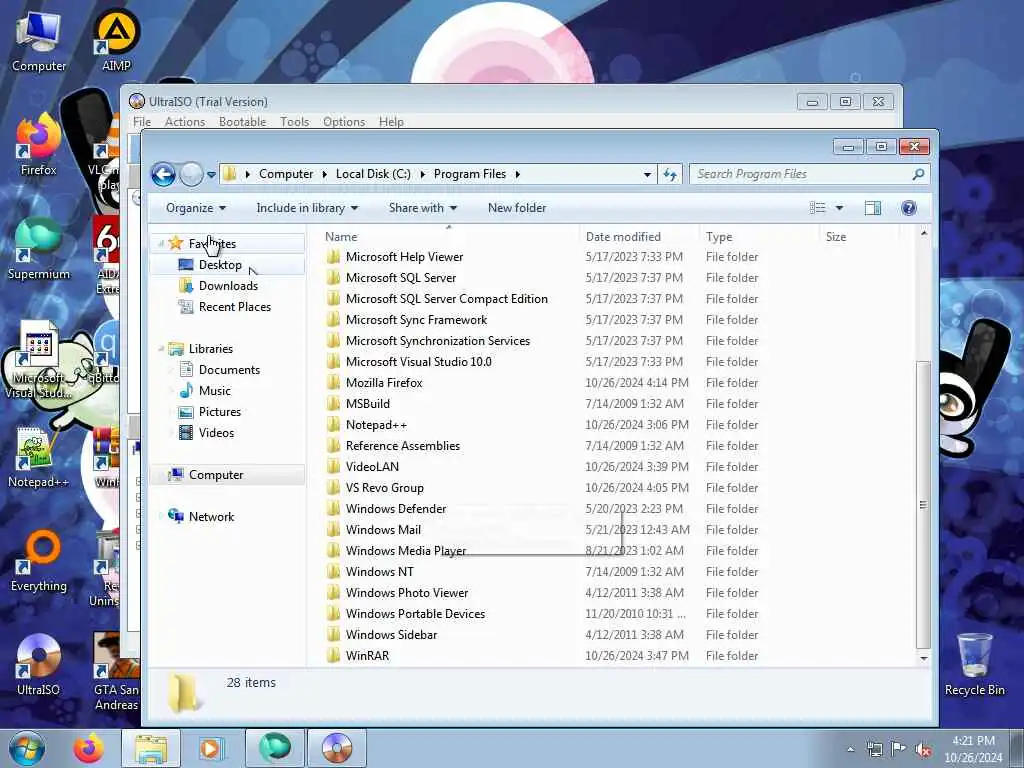
Task: Open UltraISO File menu
Action: pos(142,122)
